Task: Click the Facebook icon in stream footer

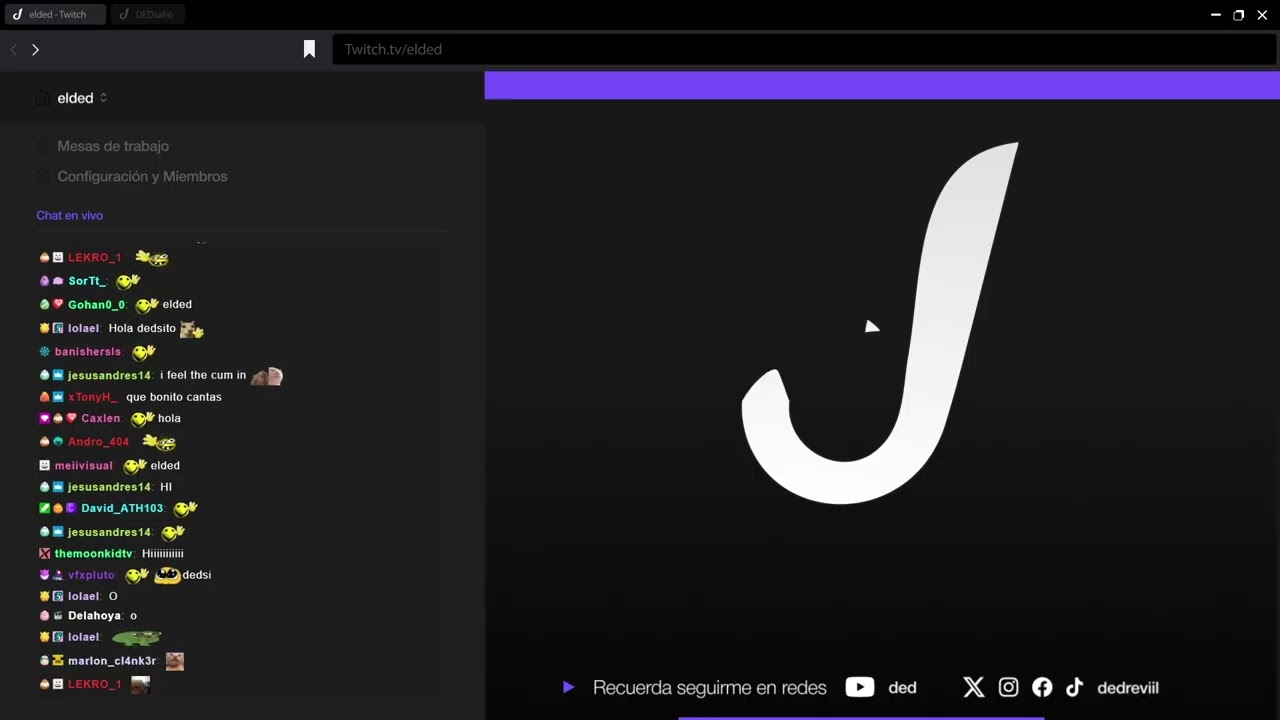Action: [x=1042, y=687]
